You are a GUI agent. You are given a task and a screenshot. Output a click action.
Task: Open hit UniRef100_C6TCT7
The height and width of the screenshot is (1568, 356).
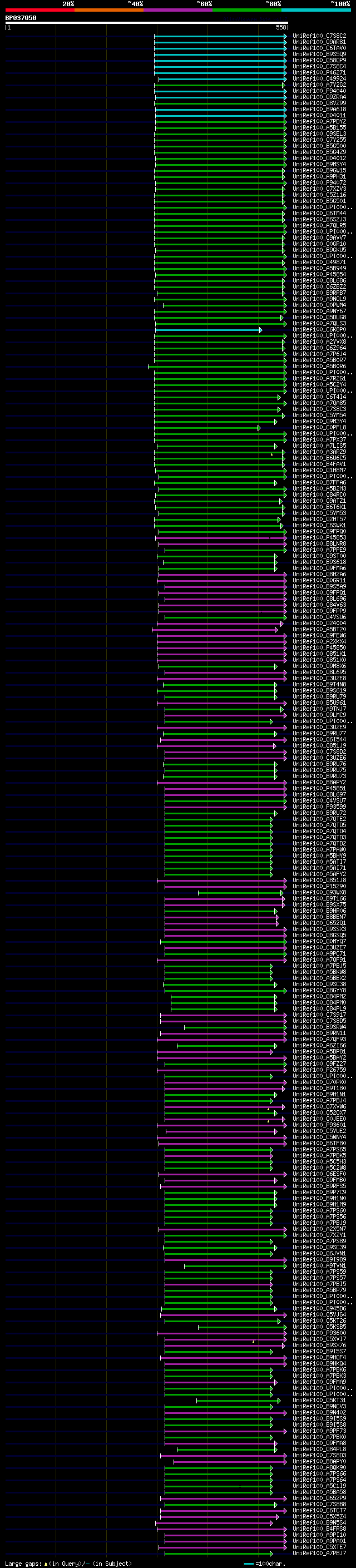click(319, 1511)
